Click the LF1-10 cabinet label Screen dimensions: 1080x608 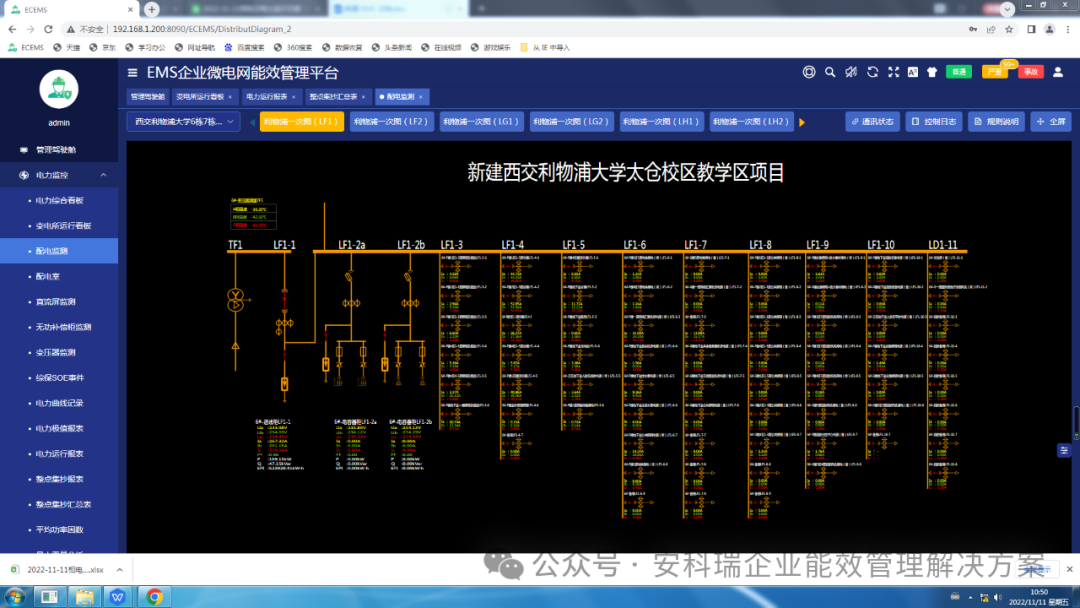point(880,244)
